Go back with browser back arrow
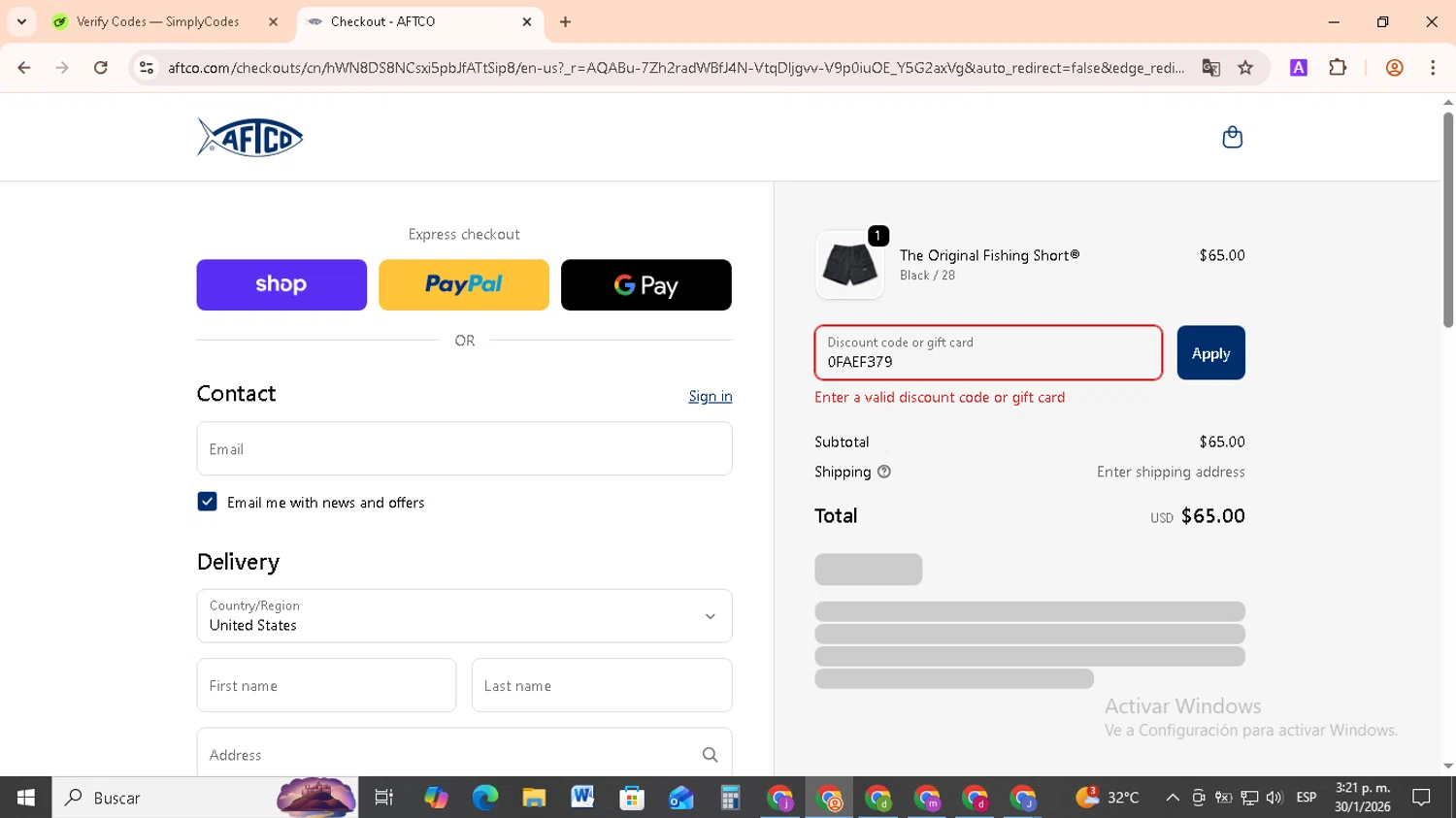The image size is (1456, 818). click(x=24, y=68)
